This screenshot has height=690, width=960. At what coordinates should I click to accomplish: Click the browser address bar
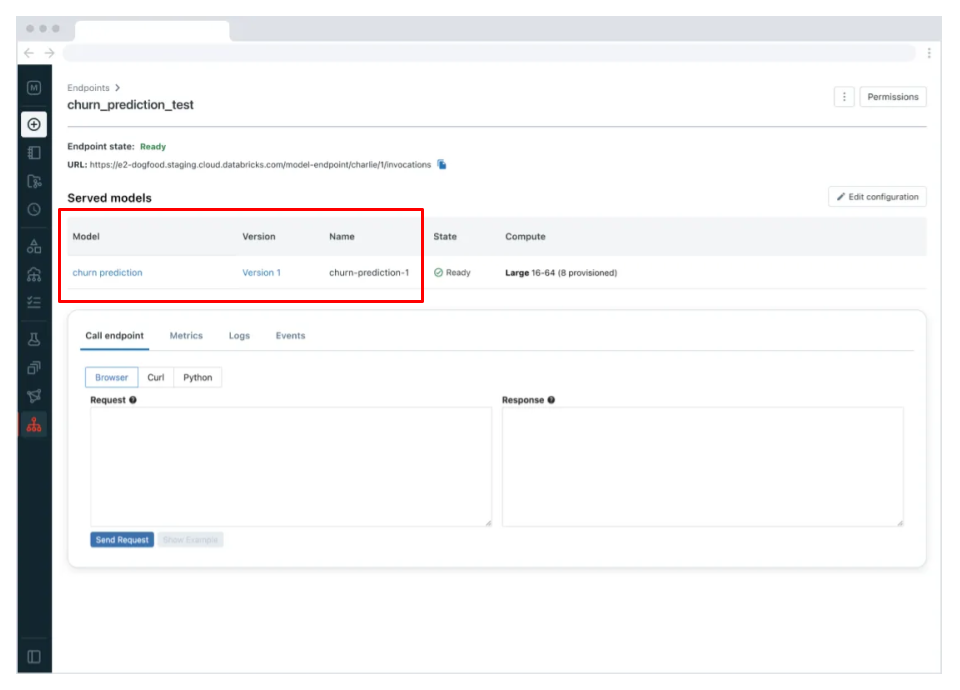489,53
